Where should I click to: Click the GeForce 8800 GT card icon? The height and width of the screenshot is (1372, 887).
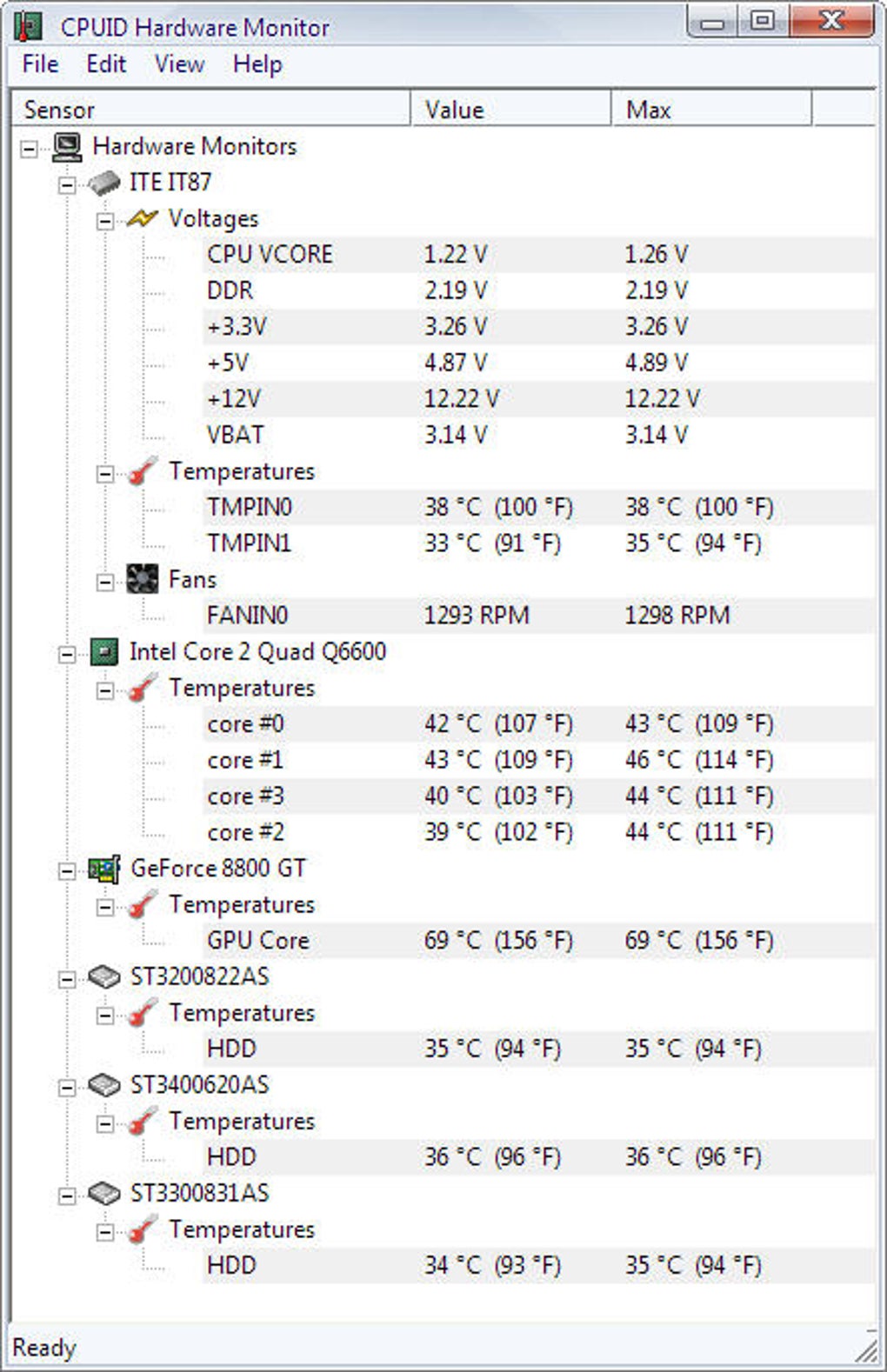click(104, 869)
